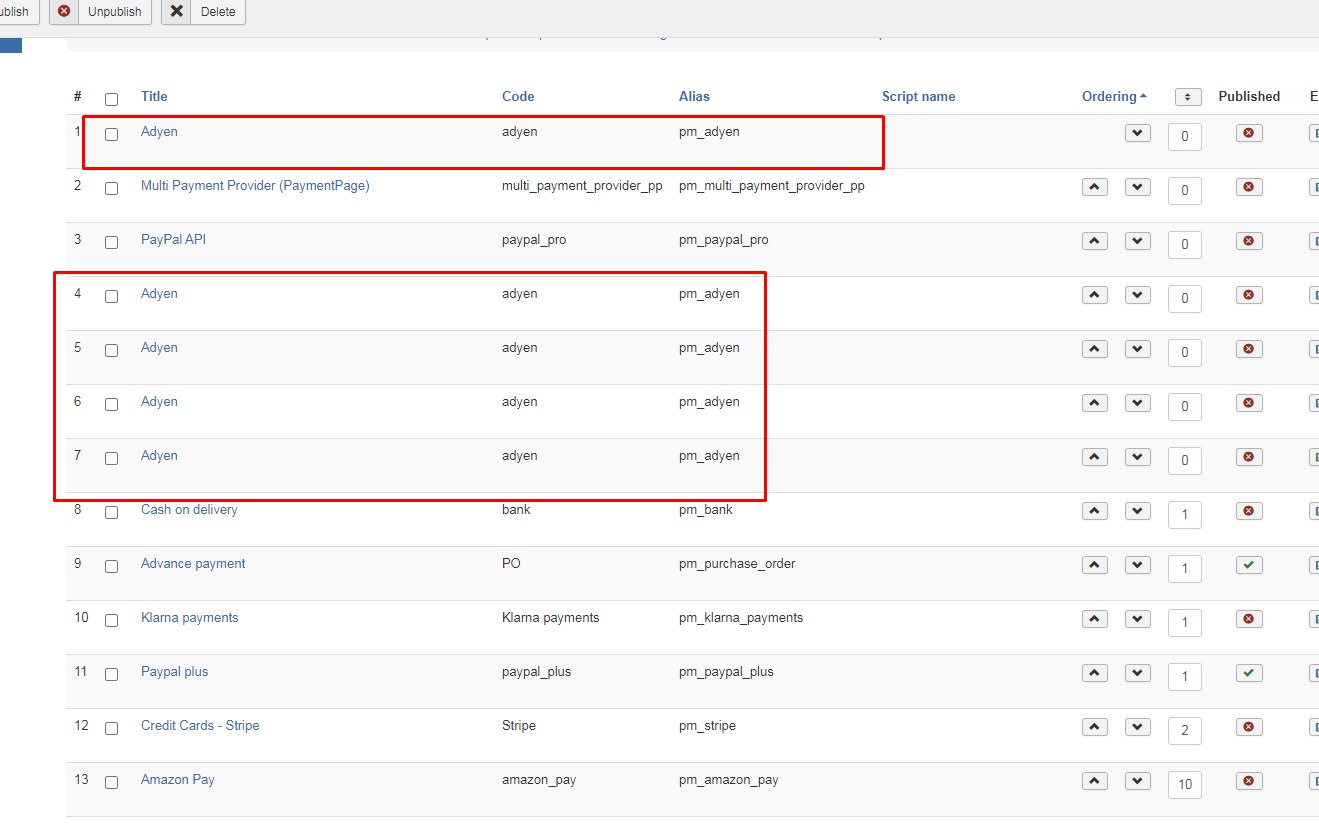Viewport: 1319px width, 824px height.
Task: Click pm_klarna_payments alias text
Action: (x=741, y=618)
